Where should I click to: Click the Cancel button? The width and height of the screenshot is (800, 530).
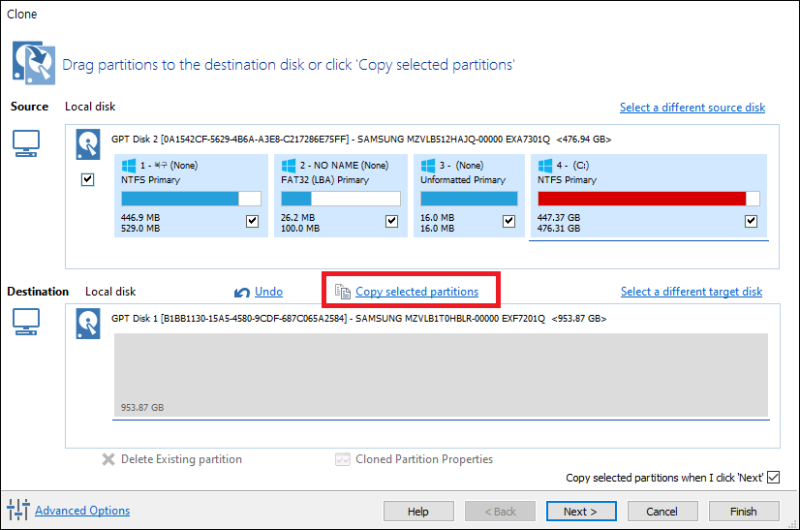[662, 511]
